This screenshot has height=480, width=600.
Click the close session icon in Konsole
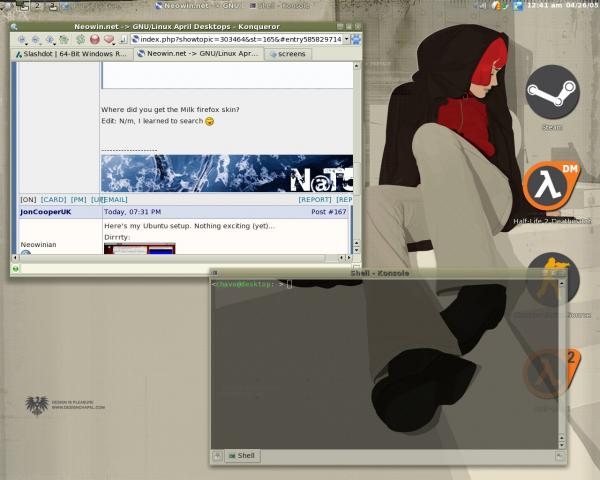pos(559,456)
